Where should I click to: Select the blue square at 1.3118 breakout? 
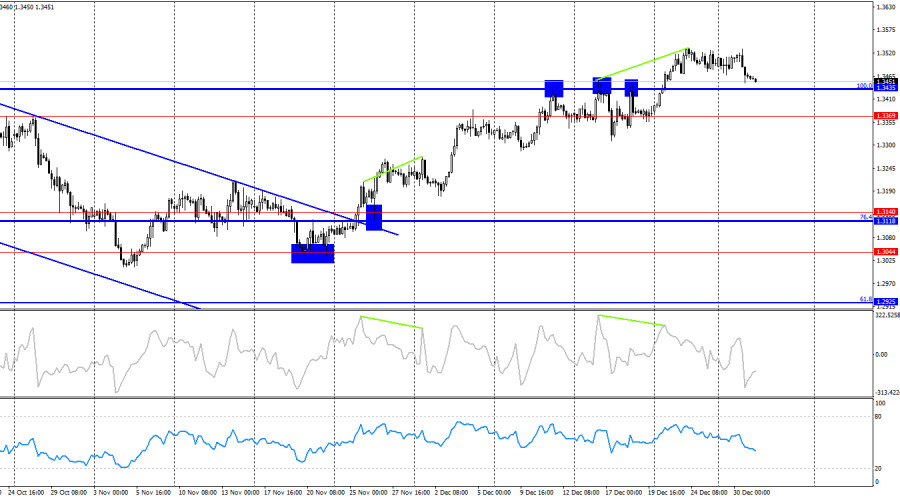[x=374, y=217]
